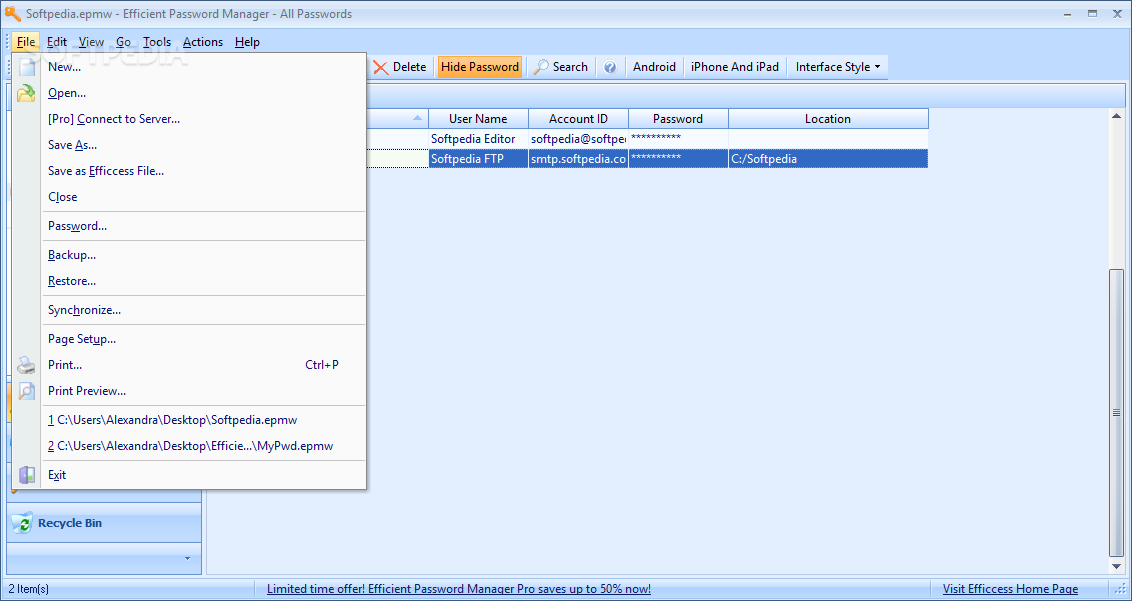Open the Tools menu
Viewport: 1132px width, 601px height.
coord(157,42)
